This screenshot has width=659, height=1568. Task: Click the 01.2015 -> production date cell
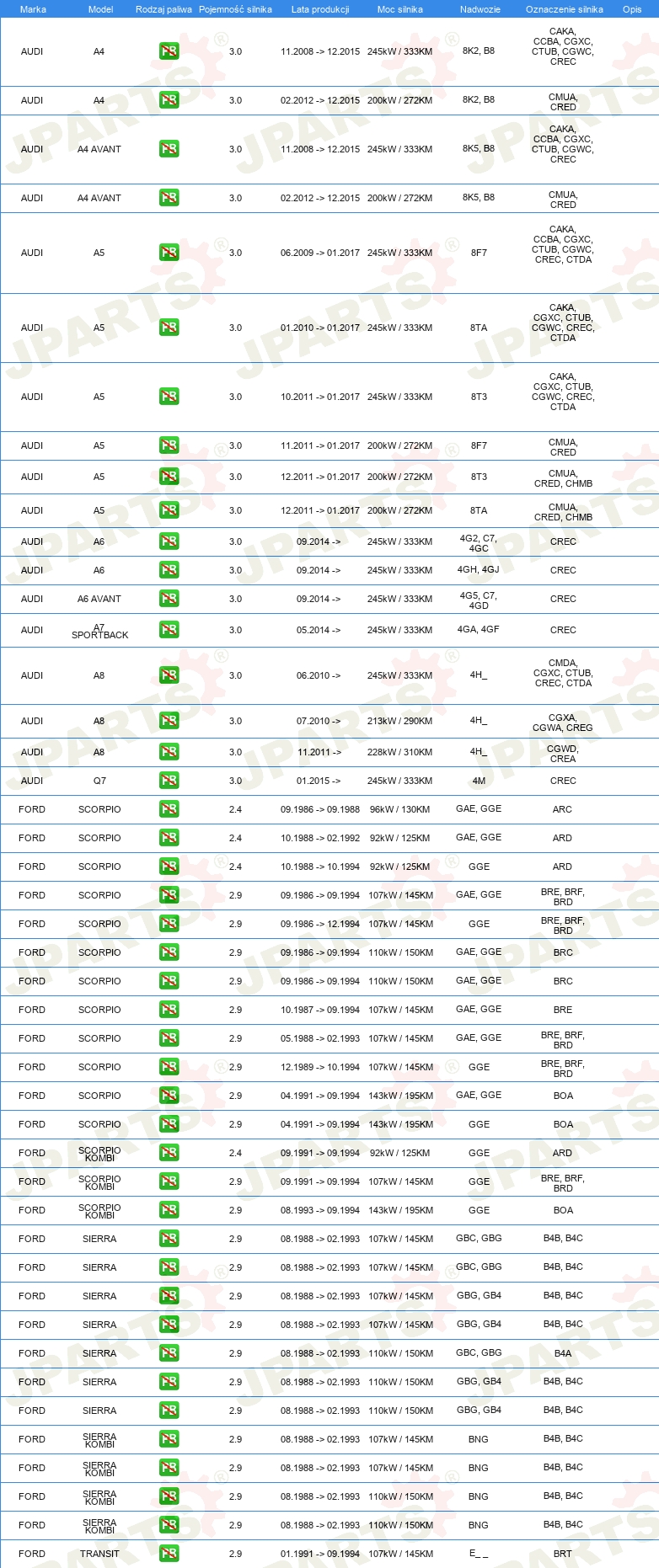pyautogui.click(x=319, y=781)
